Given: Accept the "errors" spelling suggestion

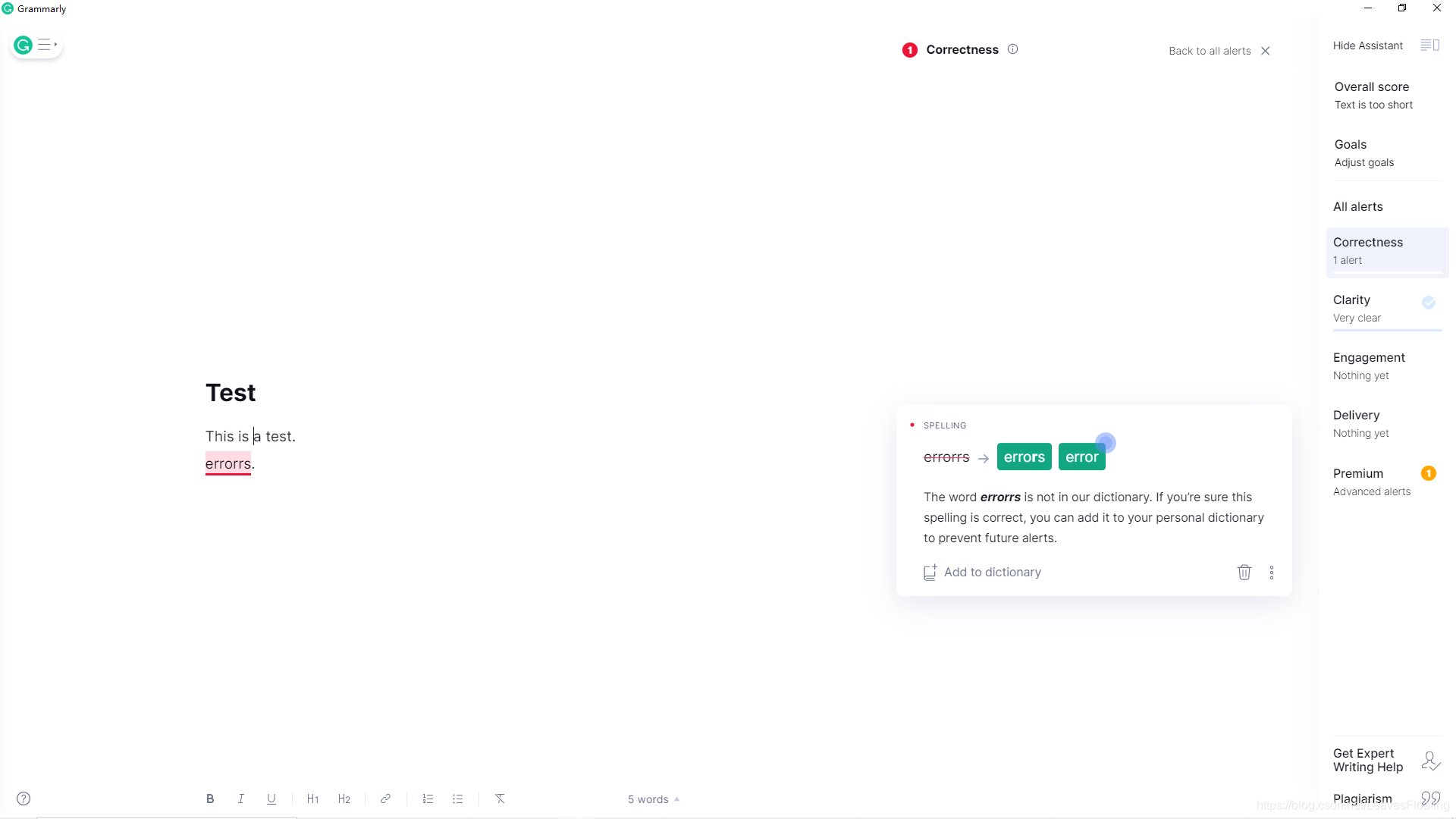Looking at the screenshot, I should [x=1024, y=457].
